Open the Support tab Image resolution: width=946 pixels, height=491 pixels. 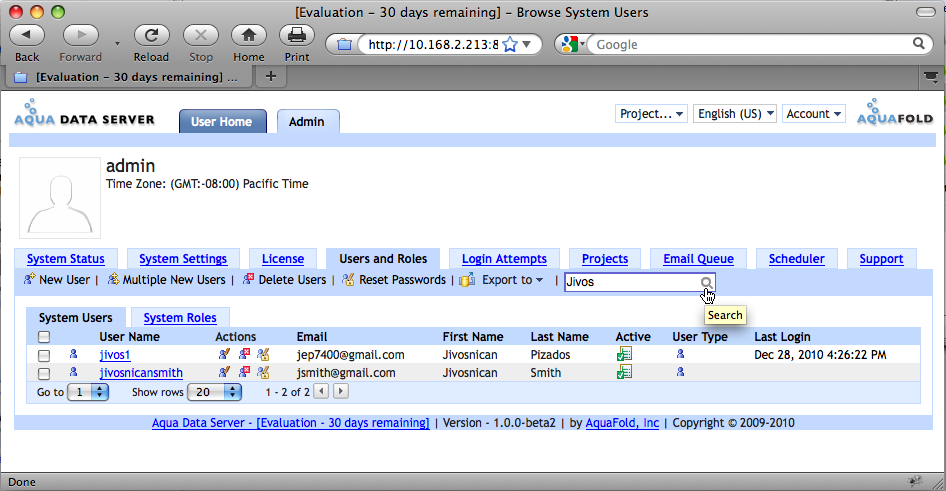click(x=881, y=259)
